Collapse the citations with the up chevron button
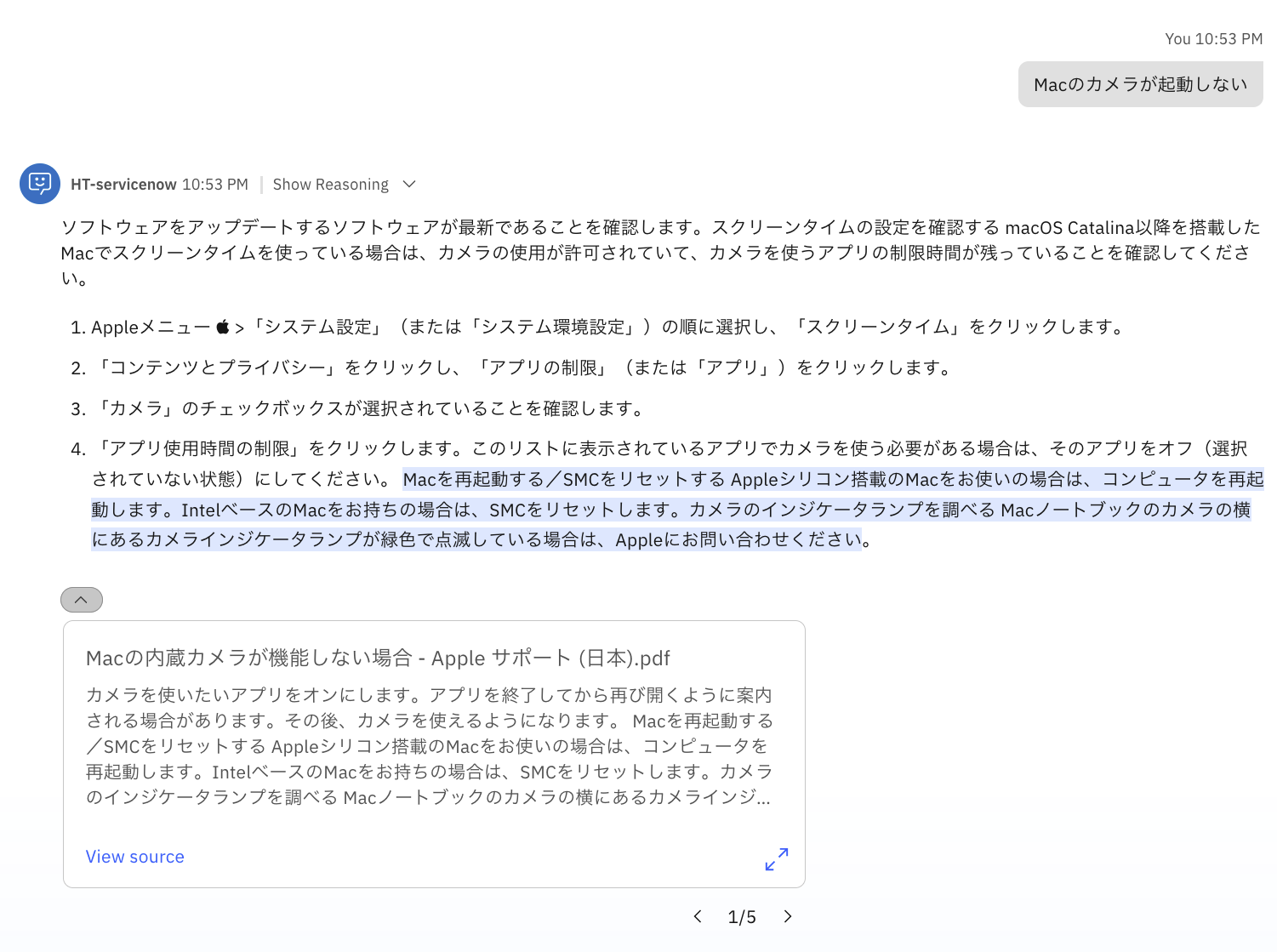The height and width of the screenshot is (952, 1277). point(82,600)
